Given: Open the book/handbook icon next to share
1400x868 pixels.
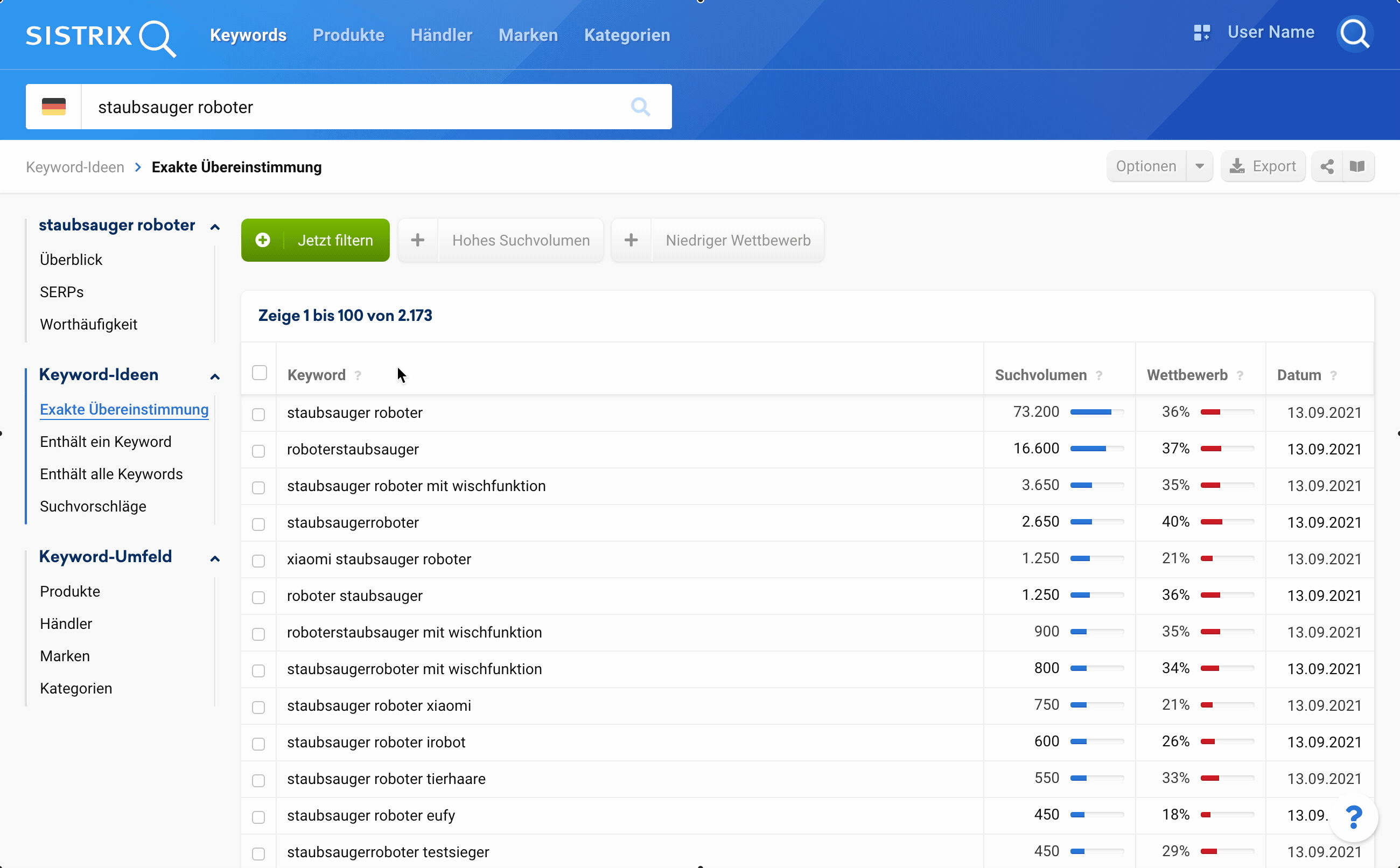Looking at the screenshot, I should (1357, 166).
